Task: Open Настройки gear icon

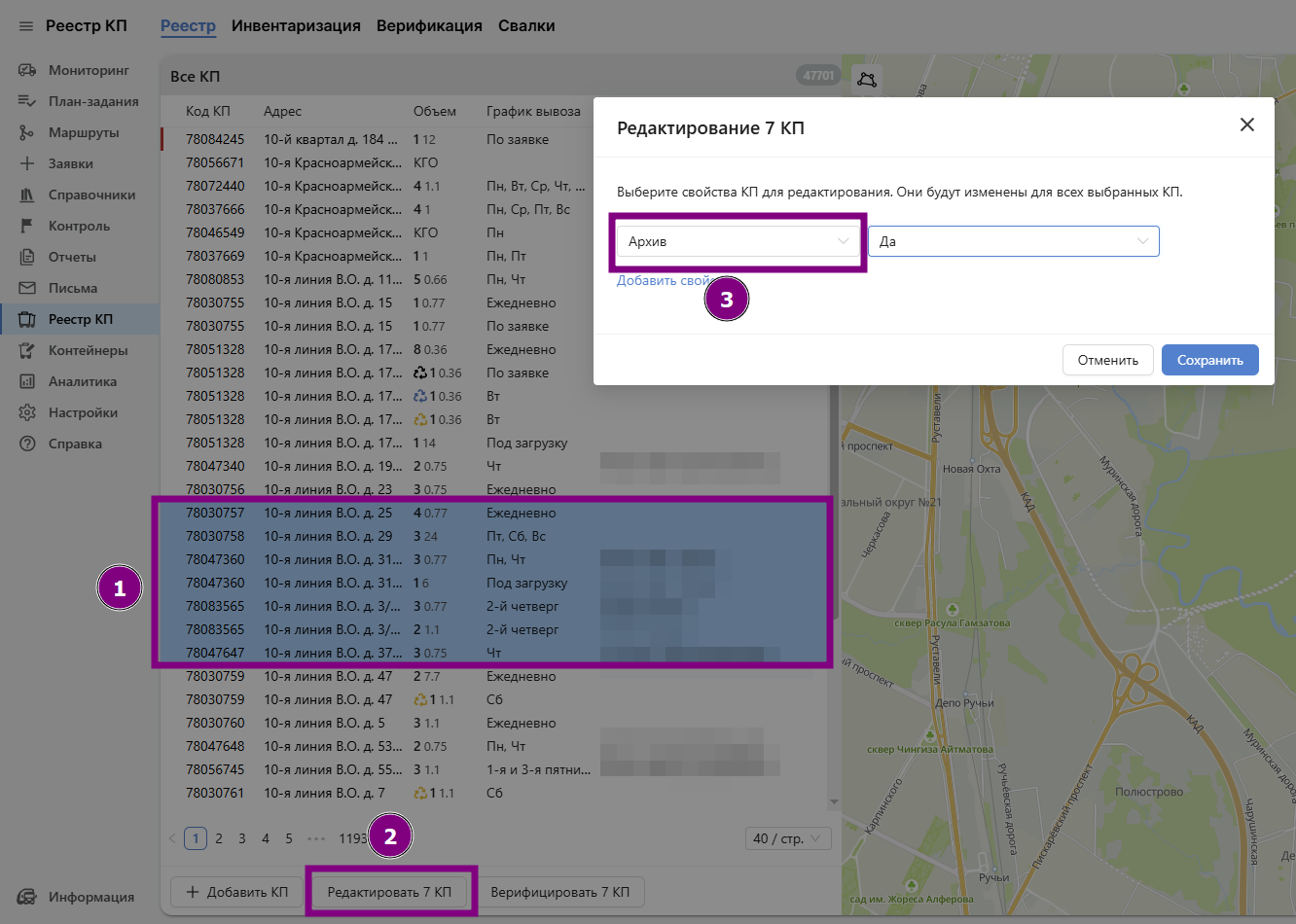Action: click(27, 412)
